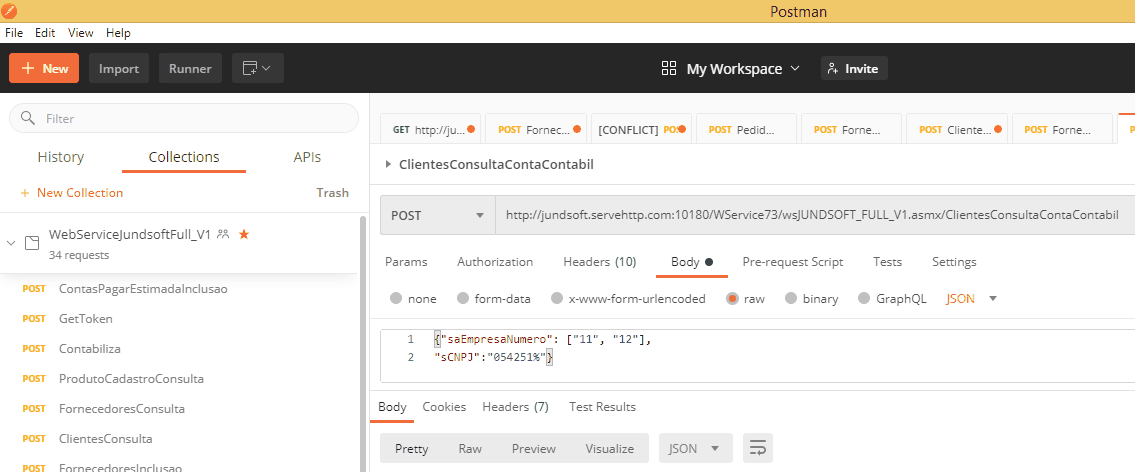This screenshot has width=1135, height=472.
Task: Open the ProdutoCadastroConsulta request
Action: [x=131, y=379]
